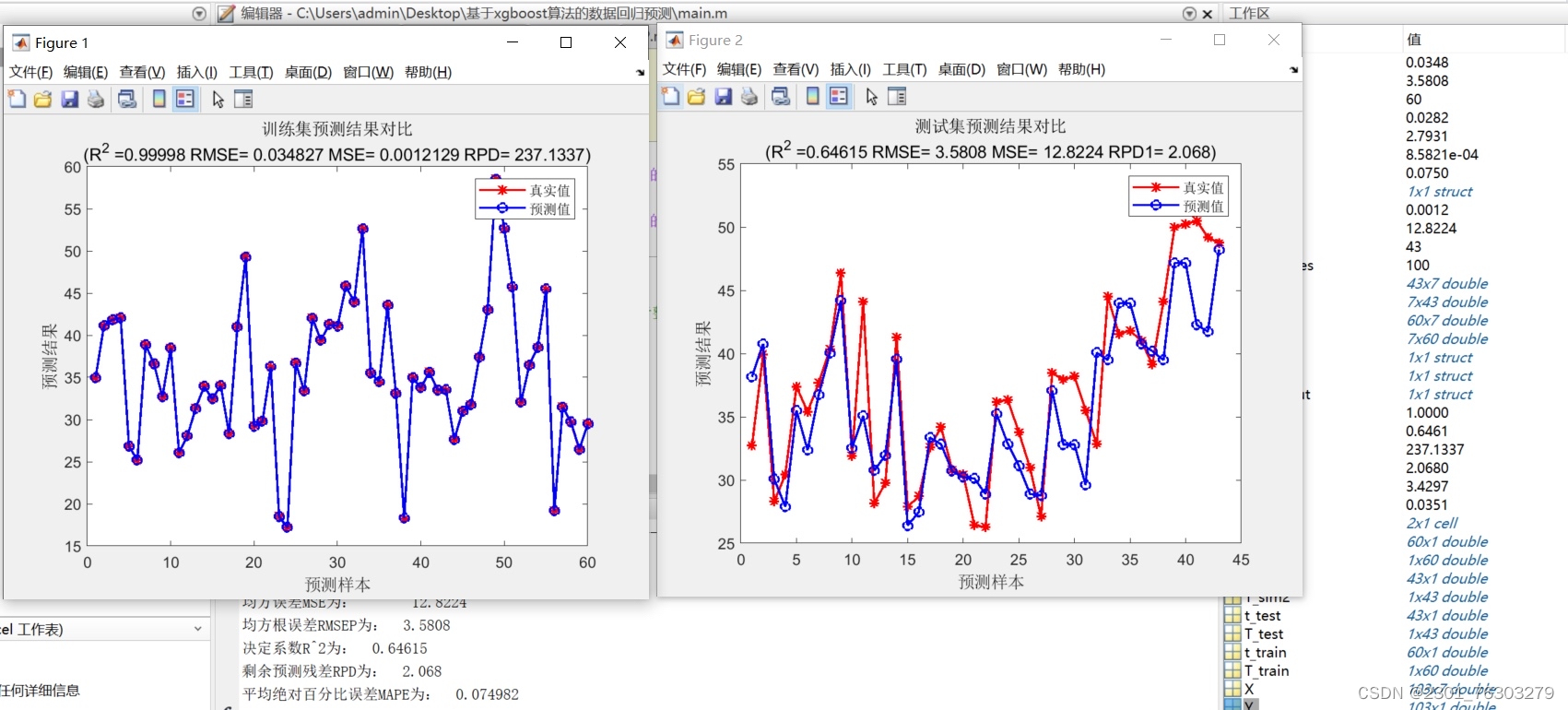Click the legend box in Figure 2 plot
Image resolution: width=1568 pixels, height=710 pixels.
click(x=1179, y=196)
